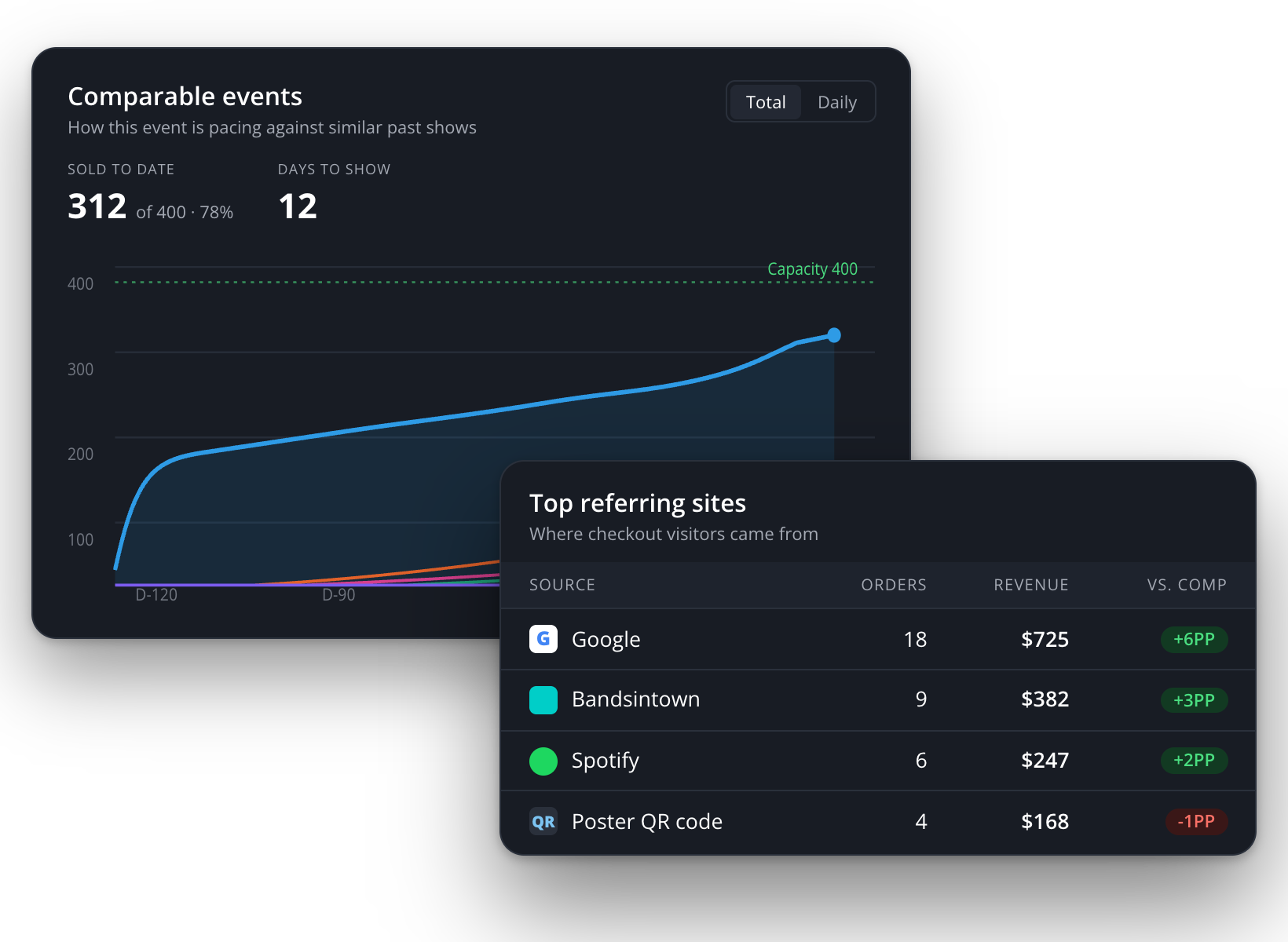Click the Top referring sites heading
The height and width of the screenshot is (942, 1288).
(638, 503)
